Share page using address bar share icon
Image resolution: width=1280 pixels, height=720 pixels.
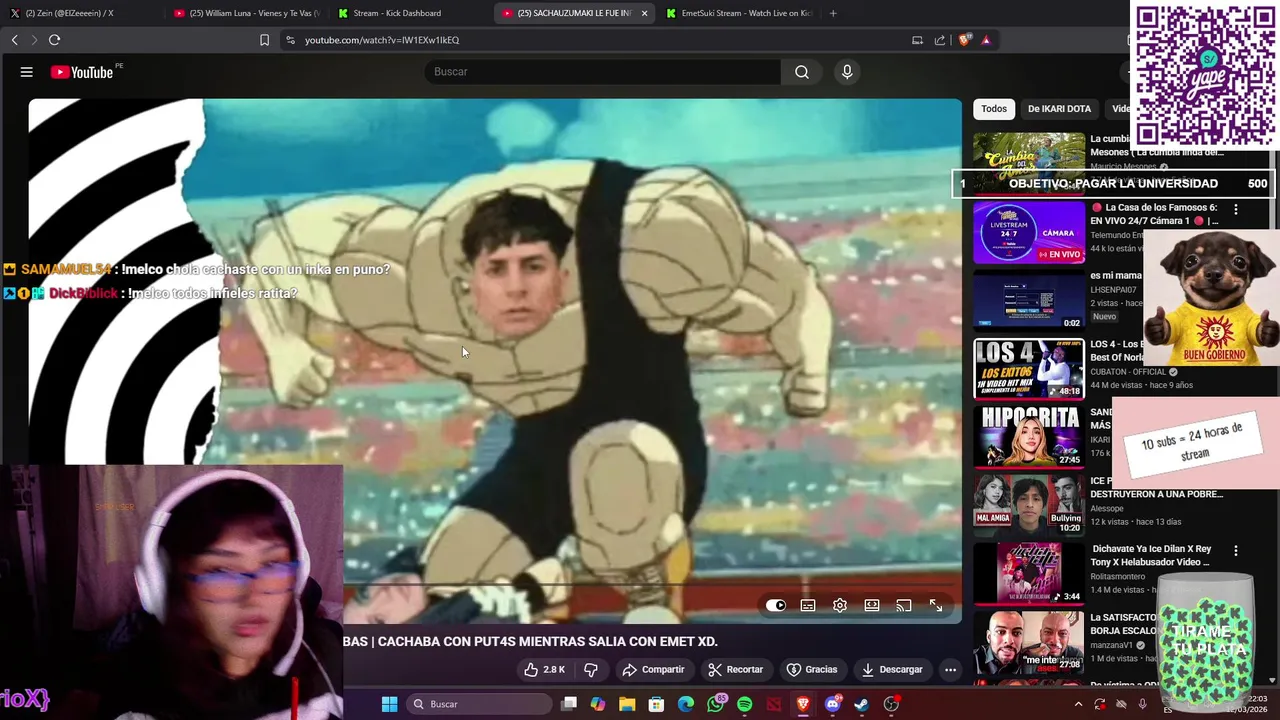[940, 40]
